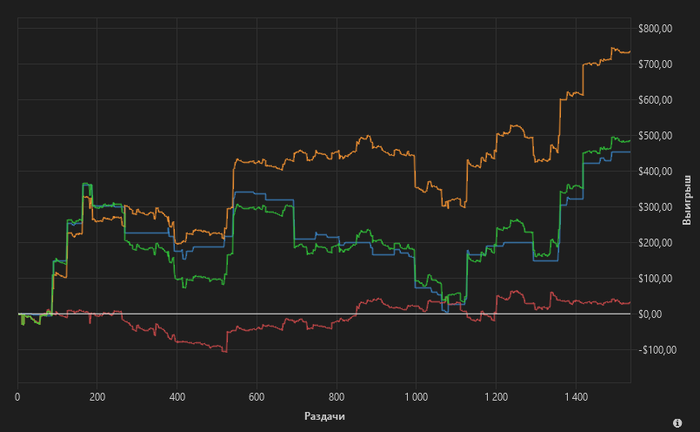Click the $100,00 axis label
The width and height of the screenshot is (700, 432).
click(655, 278)
